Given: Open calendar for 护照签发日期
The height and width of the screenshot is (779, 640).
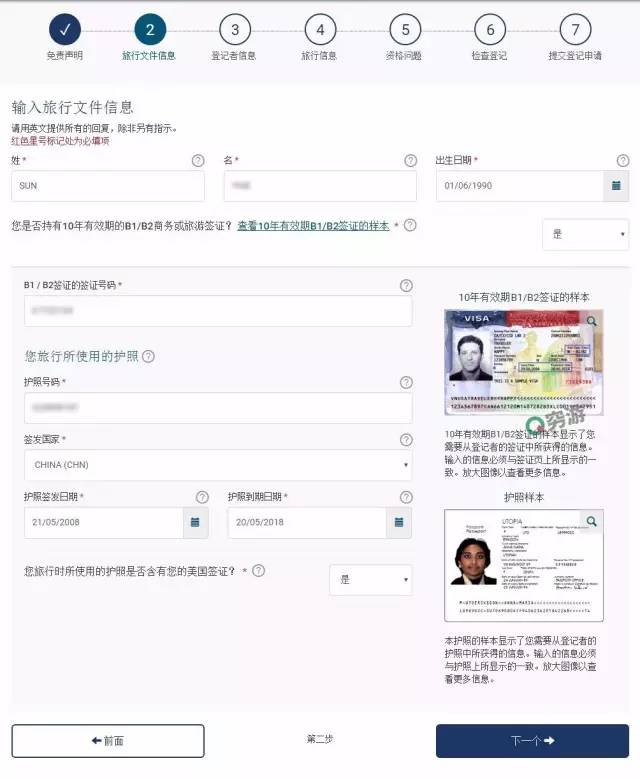Looking at the screenshot, I should 195,522.
